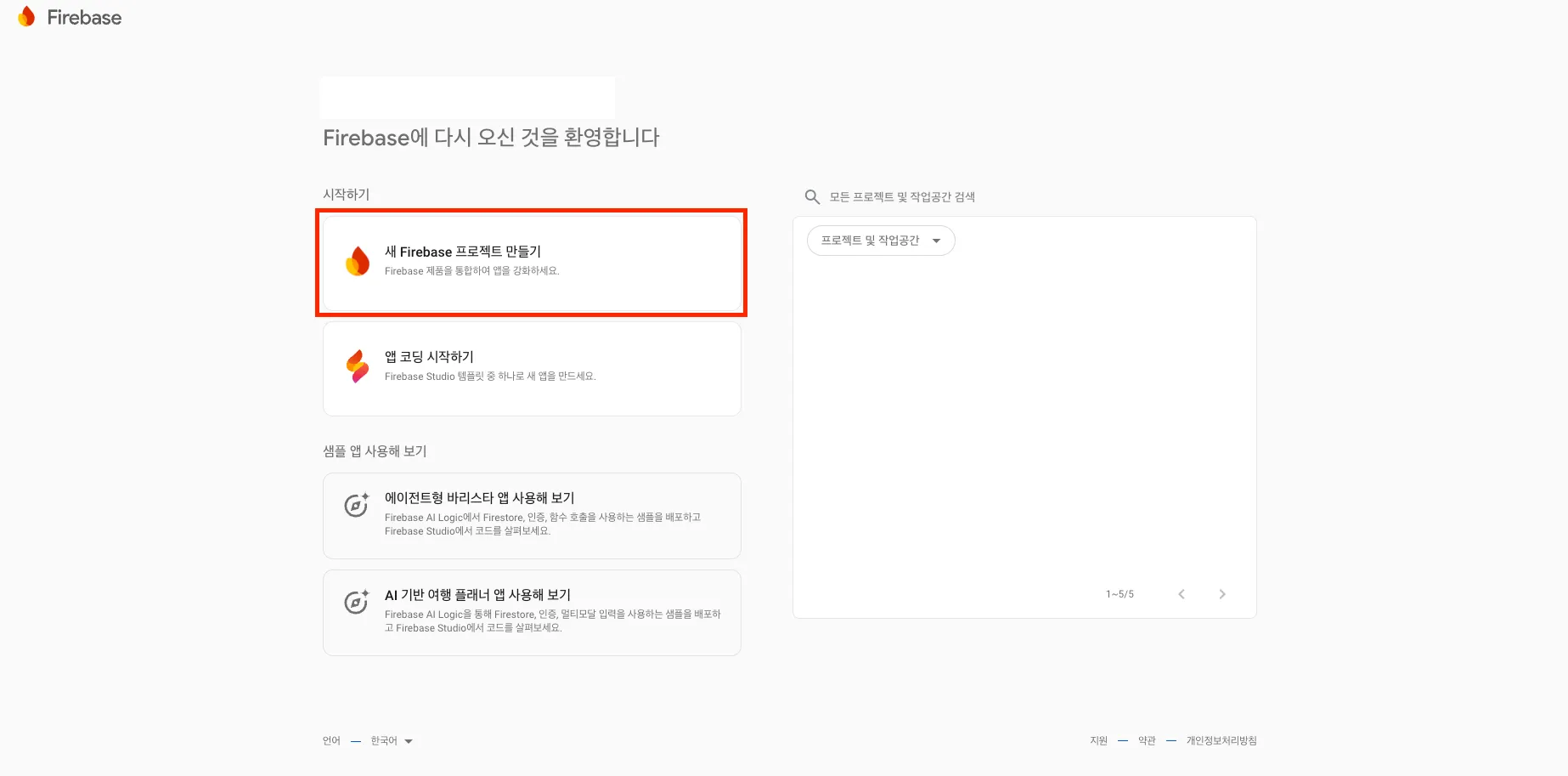Click the compass icon on barista app card

tap(357, 505)
